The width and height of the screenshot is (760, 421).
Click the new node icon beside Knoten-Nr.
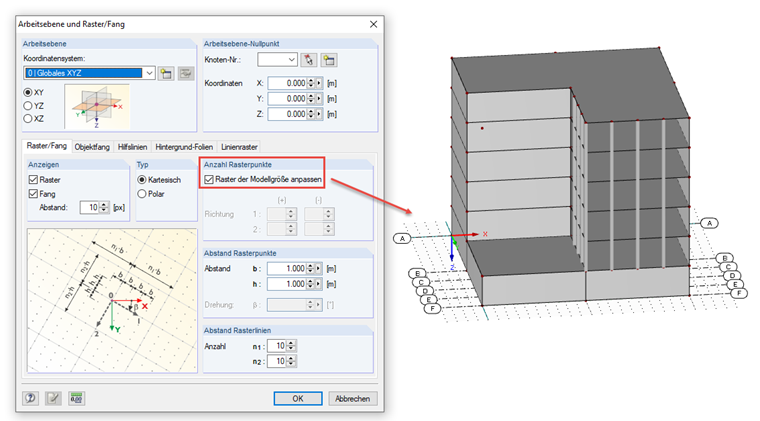tap(329, 60)
